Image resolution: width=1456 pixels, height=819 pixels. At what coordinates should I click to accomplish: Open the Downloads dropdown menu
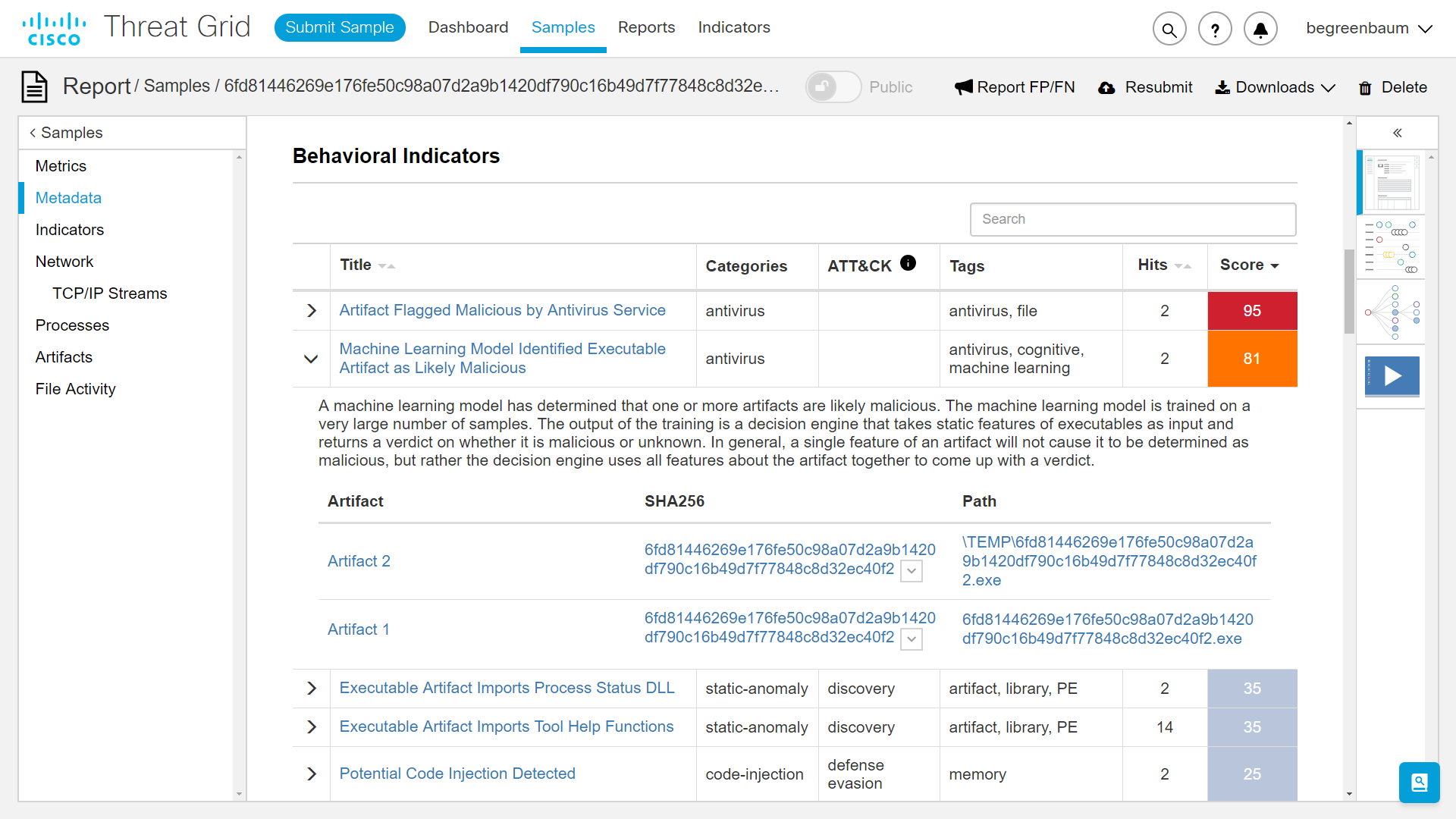1276,87
